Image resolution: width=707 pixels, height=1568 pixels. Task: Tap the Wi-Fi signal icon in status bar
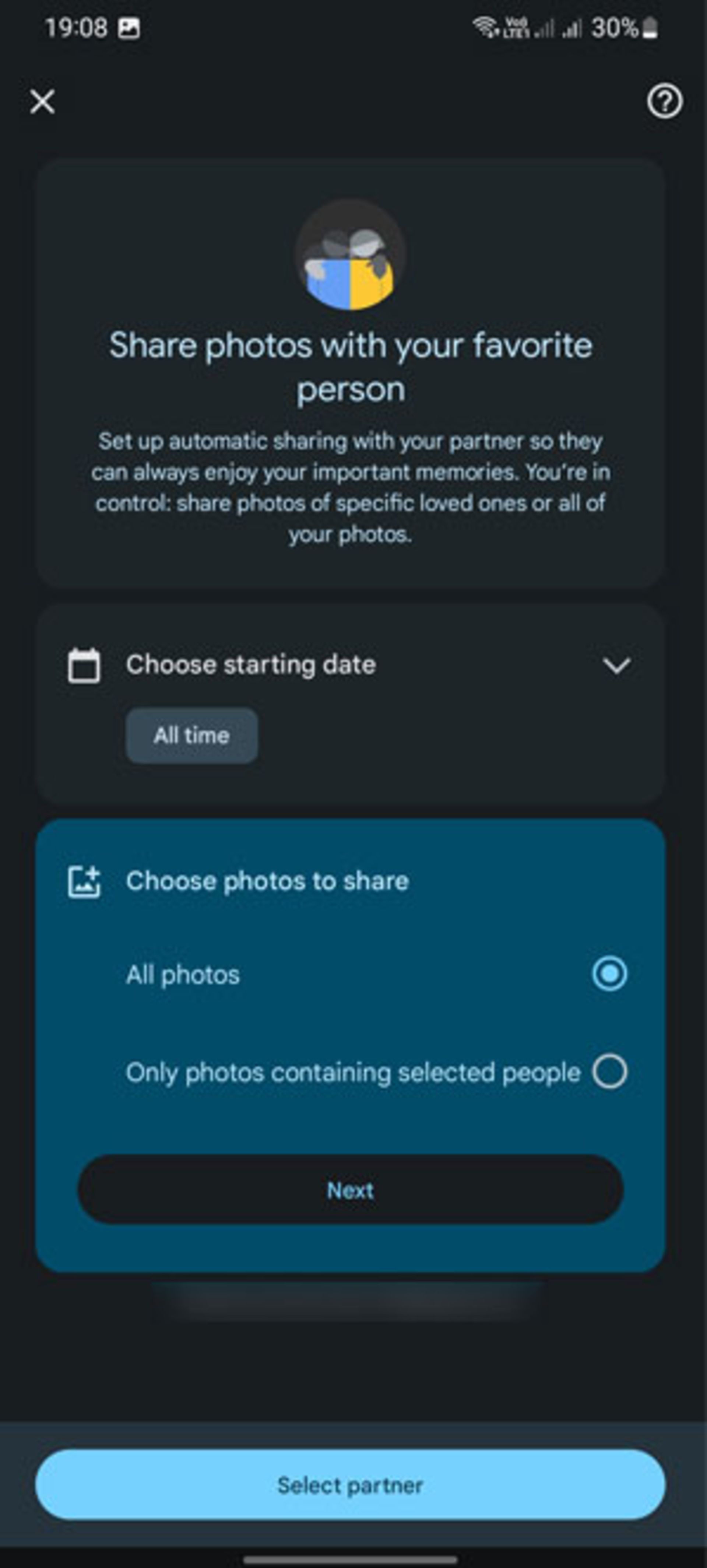click(x=486, y=27)
